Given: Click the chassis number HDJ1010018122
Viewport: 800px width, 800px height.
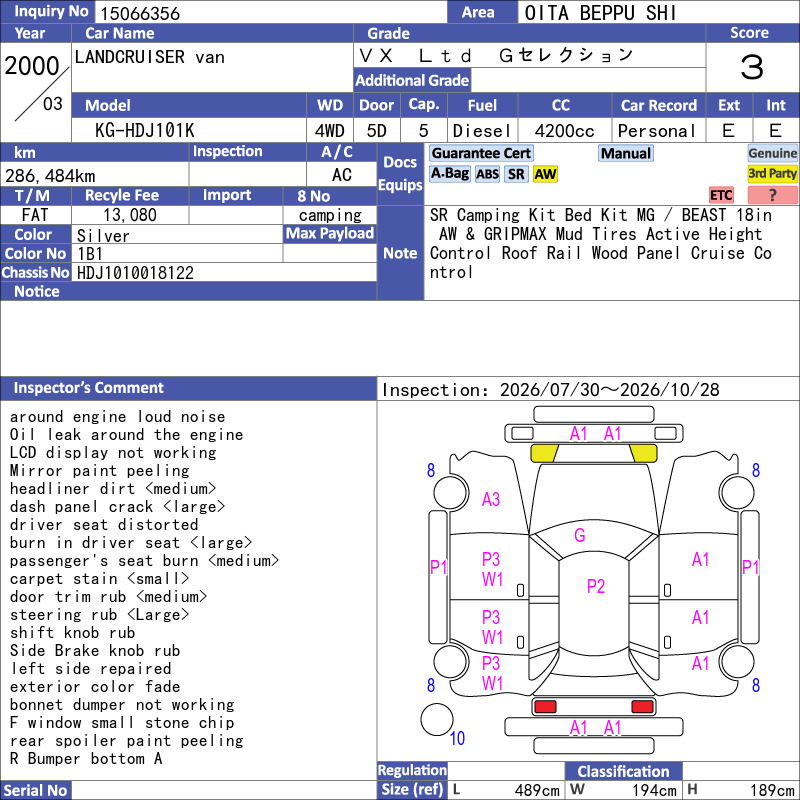Looking at the screenshot, I should click(x=135, y=272).
